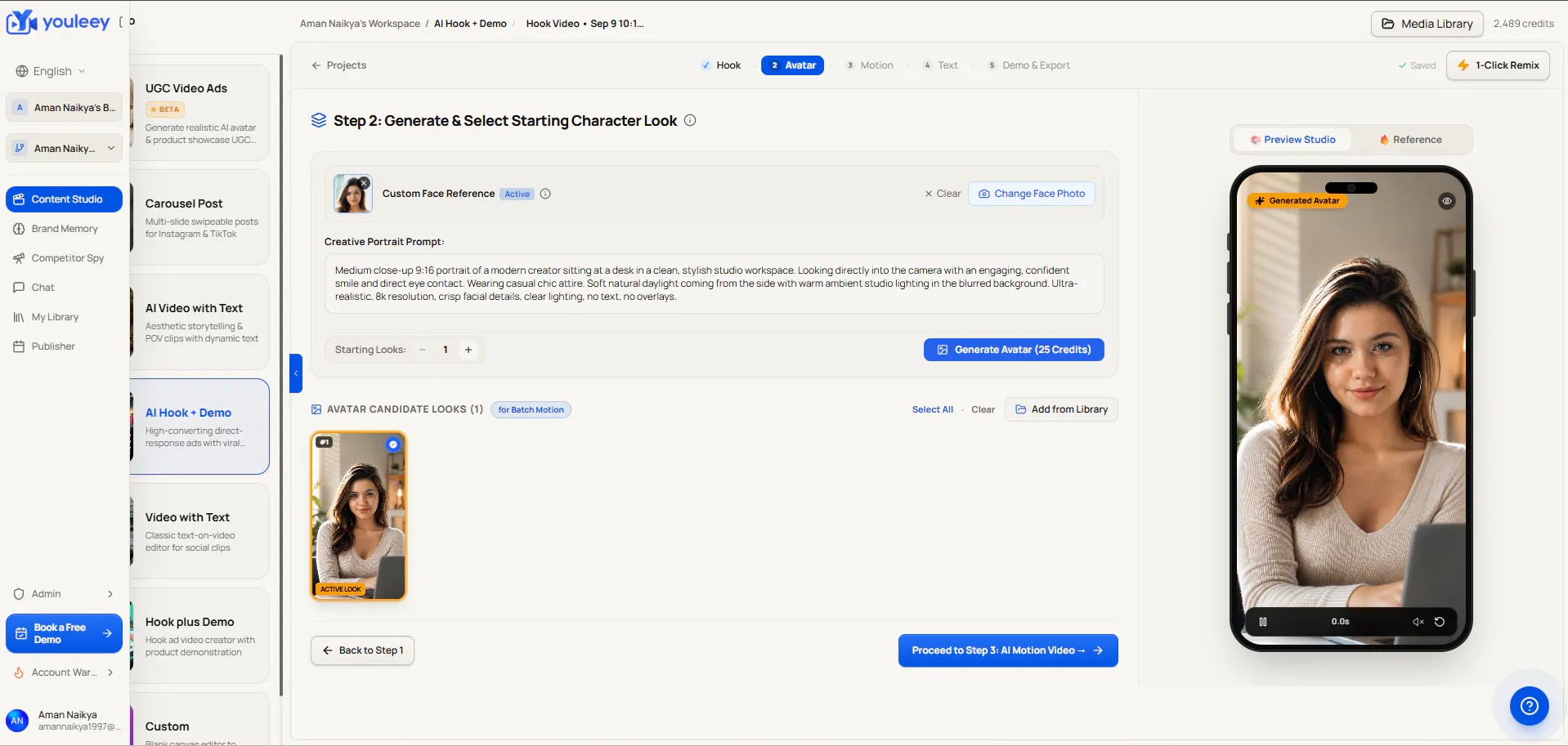The height and width of the screenshot is (746, 1568).
Task: Click Change Face Photo
Action: tap(1032, 194)
